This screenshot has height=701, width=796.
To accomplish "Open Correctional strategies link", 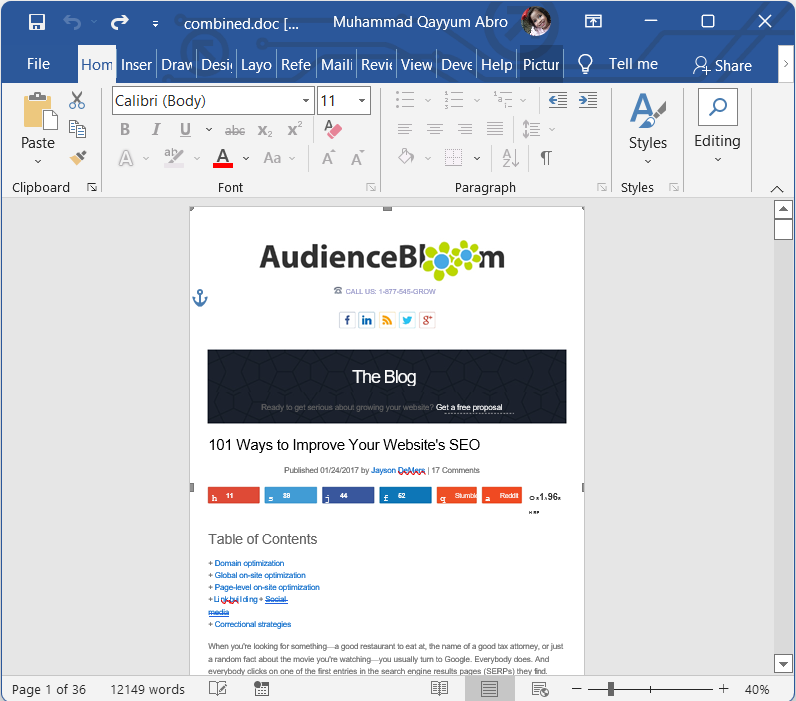I will coord(253,624).
